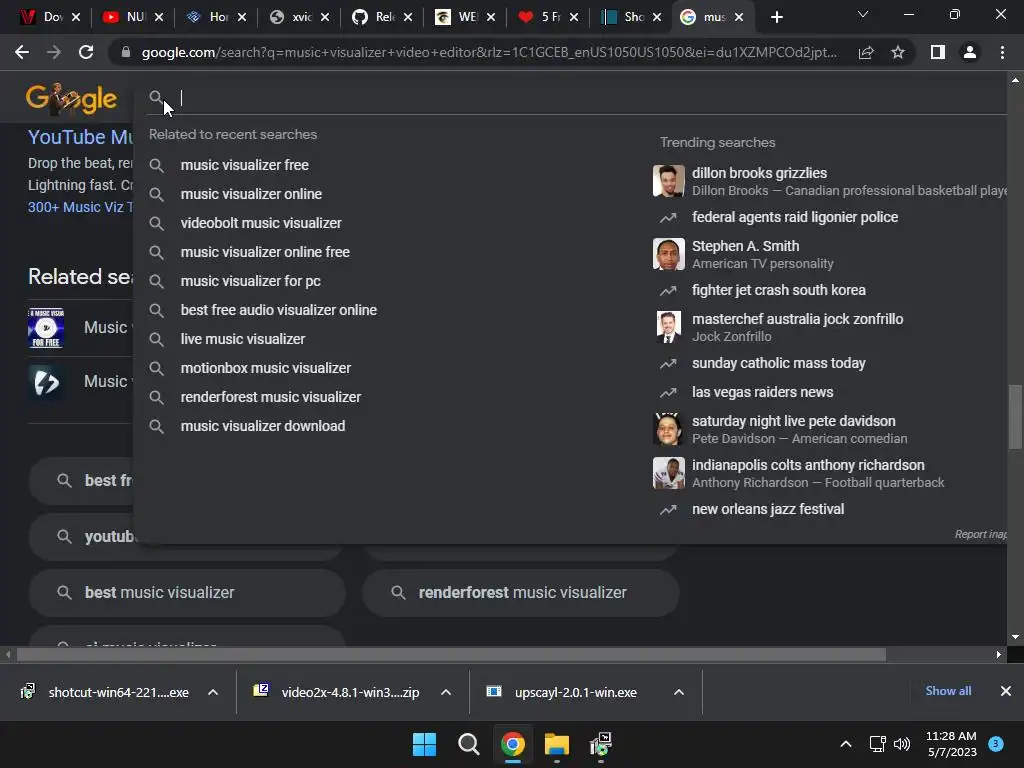Open downloaded upscayl-2.0.1-win.exe
The width and height of the screenshot is (1024, 768).
point(575,692)
